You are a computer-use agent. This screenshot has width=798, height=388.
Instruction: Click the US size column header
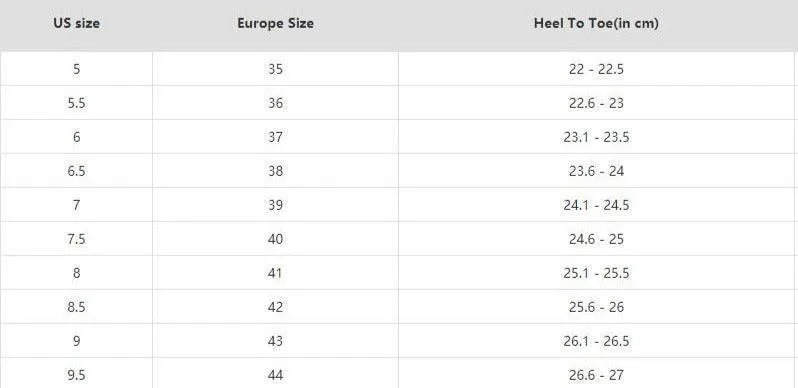point(76,23)
